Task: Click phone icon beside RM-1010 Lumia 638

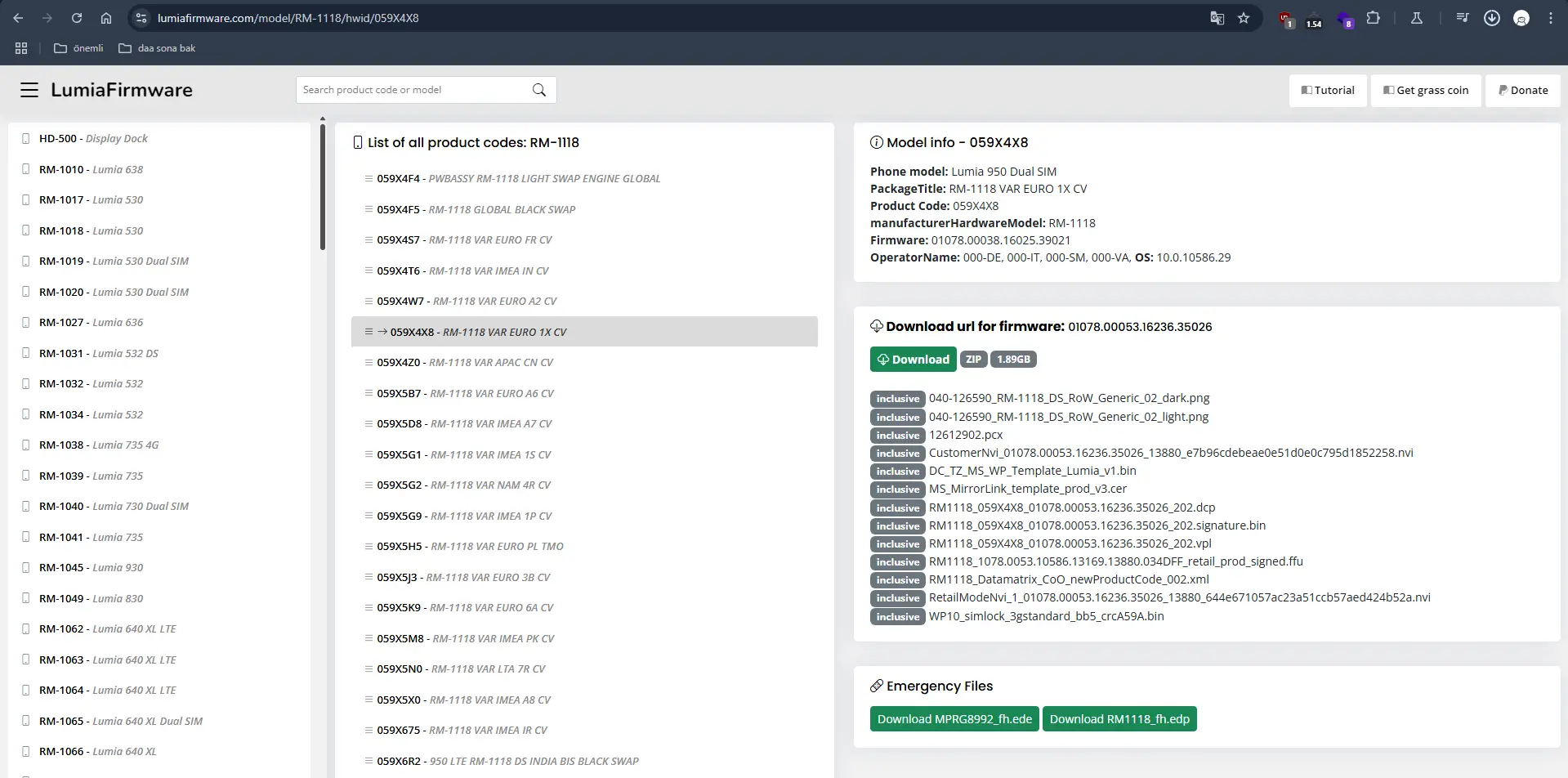Action: (x=26, y=169)
